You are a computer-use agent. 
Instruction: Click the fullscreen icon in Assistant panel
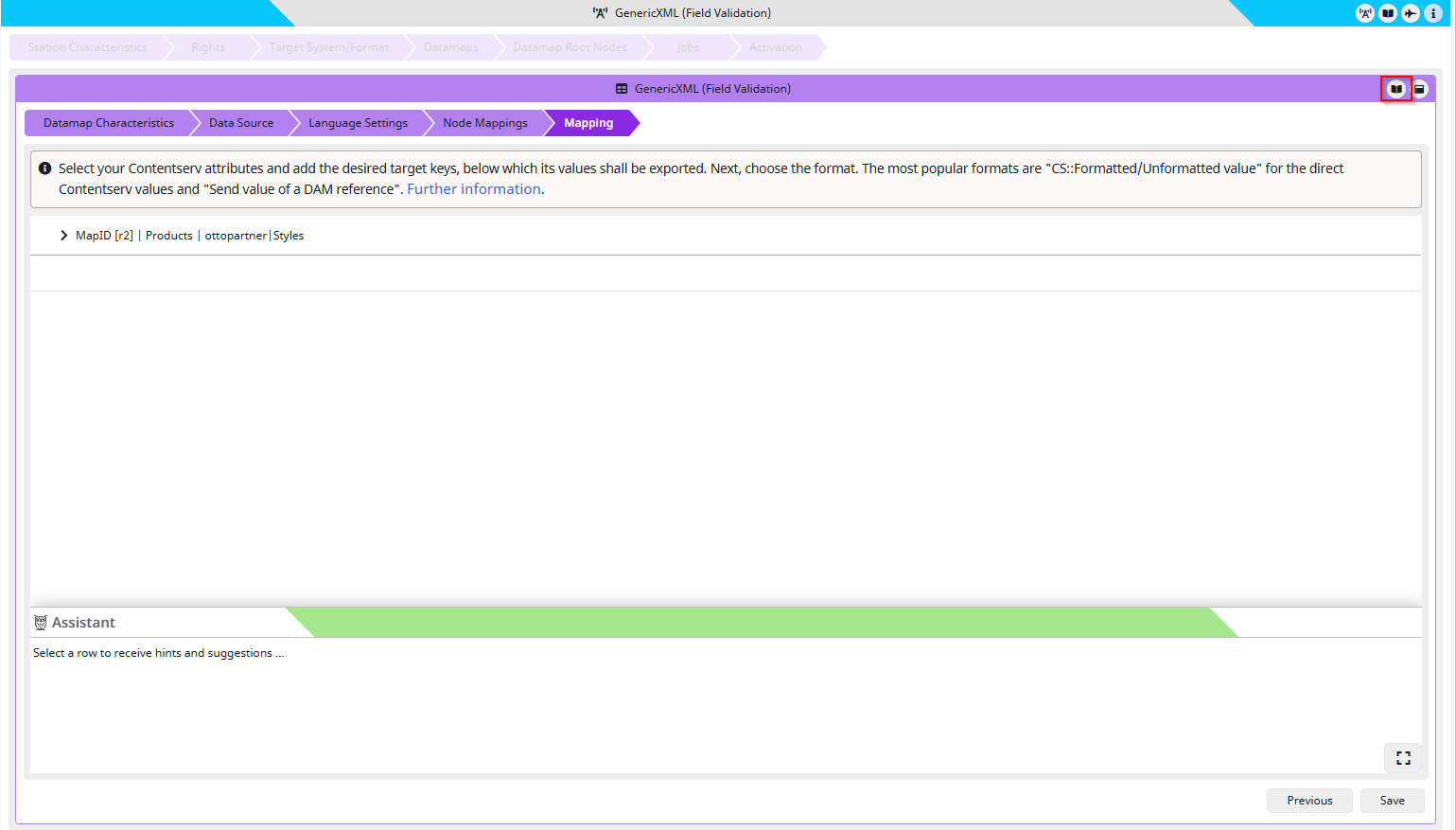pyautogui.click(x=1403, y=758)
